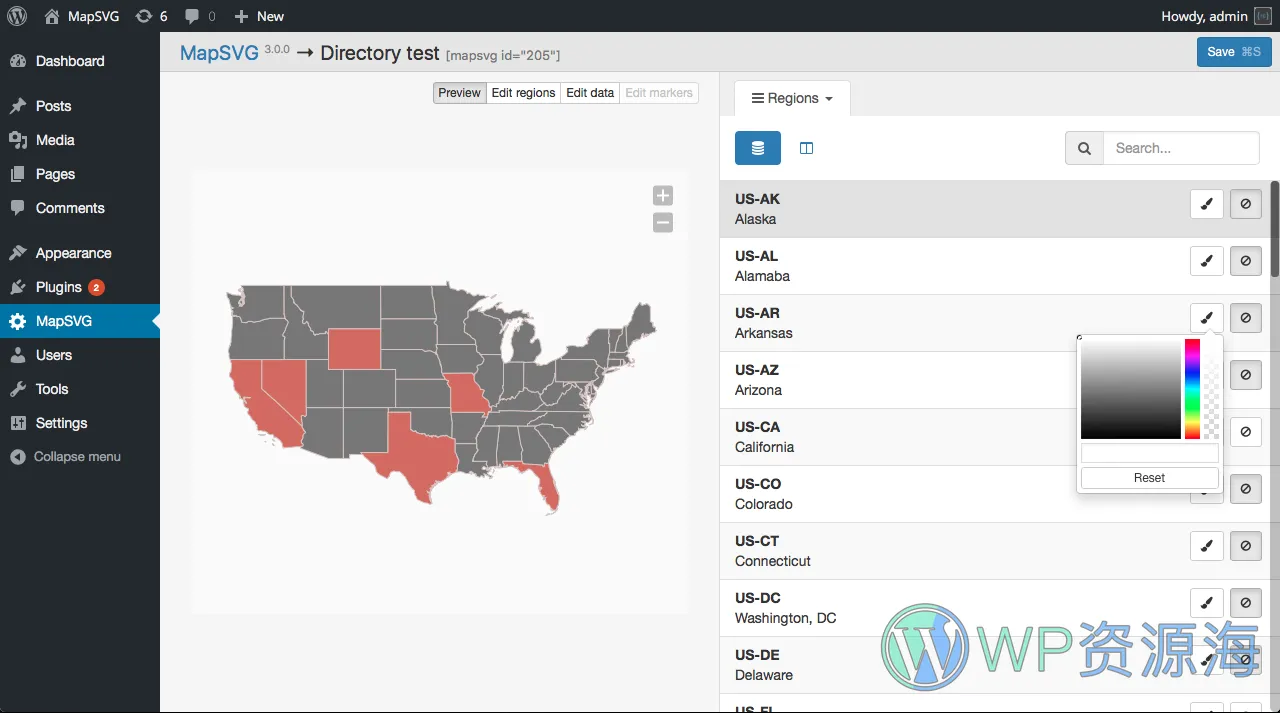
Task: Disable the US-DC Washington, DC region
Action: (x=1246, y=603)
